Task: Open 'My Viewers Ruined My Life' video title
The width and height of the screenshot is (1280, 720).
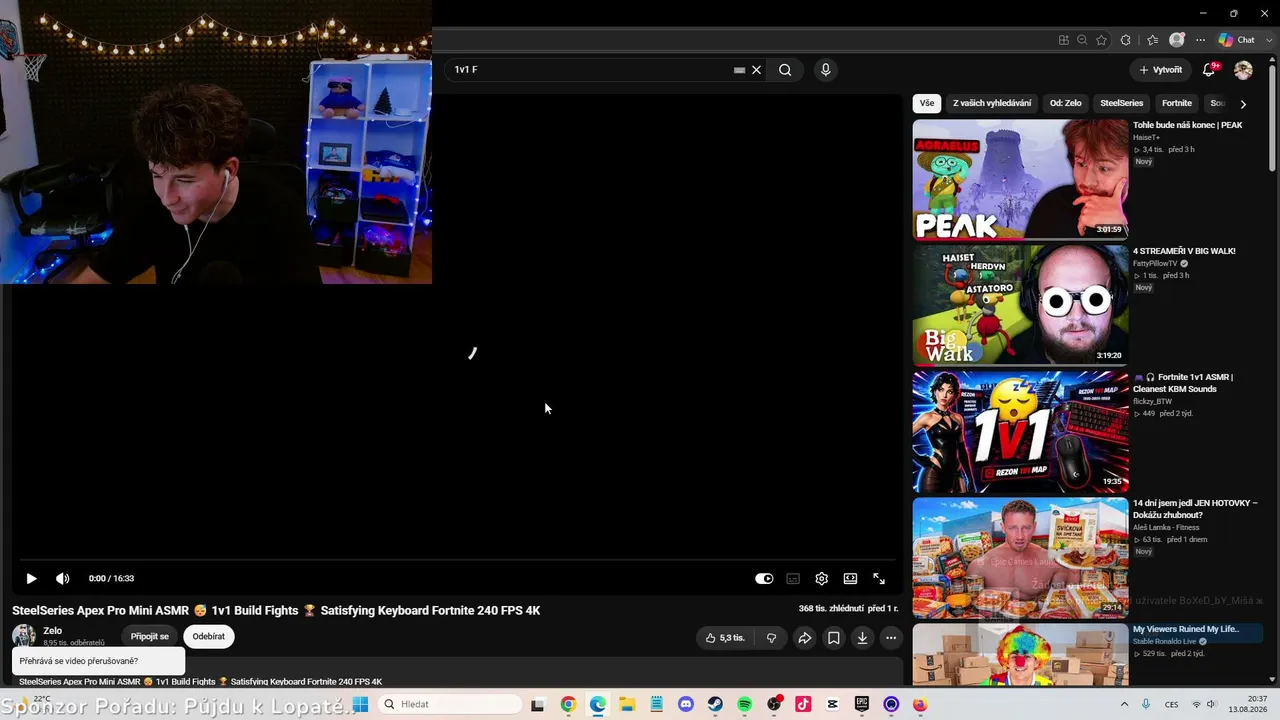Action: (1186, 629)
